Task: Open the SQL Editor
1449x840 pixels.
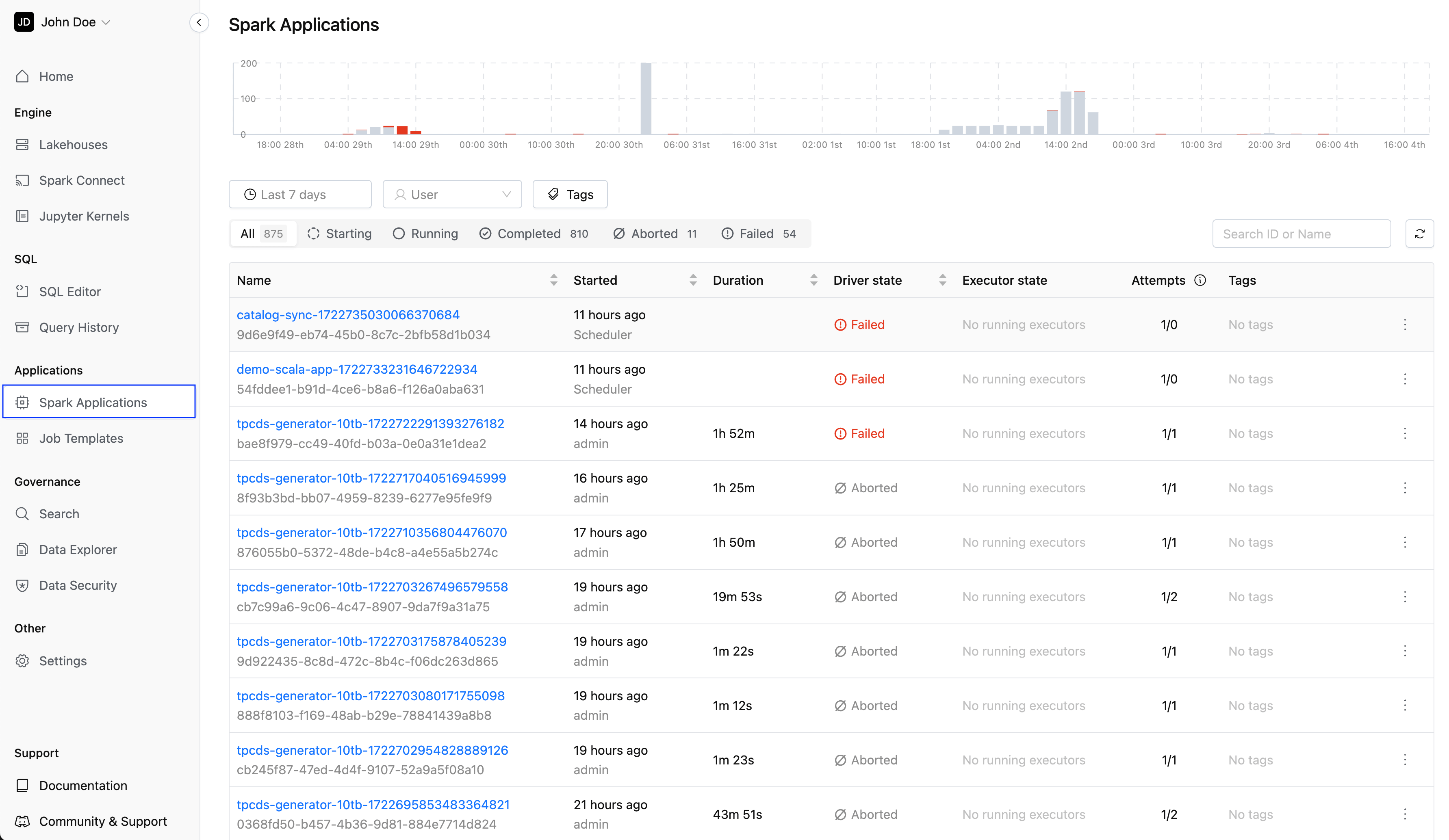Action: click(69, 292)
